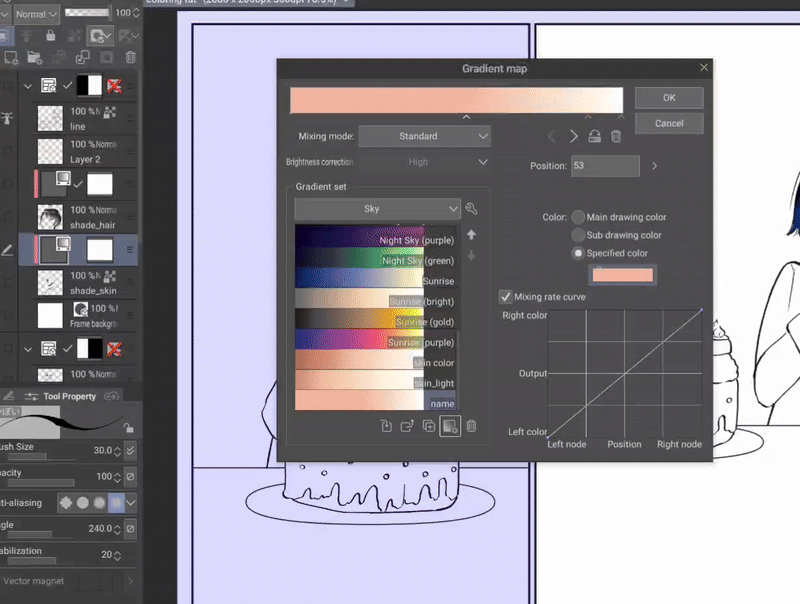Open the Gradient set Sky dropdown

[x=378, y=209]
